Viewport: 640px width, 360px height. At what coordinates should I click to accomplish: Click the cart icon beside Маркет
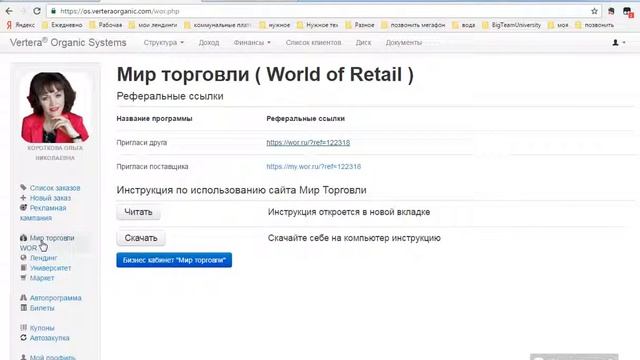[23, 278]
